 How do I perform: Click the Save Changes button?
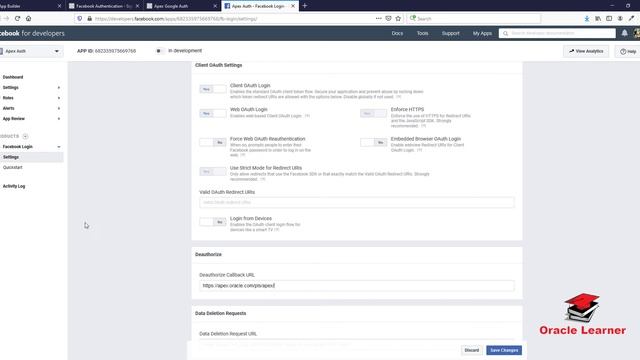[504, 350]
